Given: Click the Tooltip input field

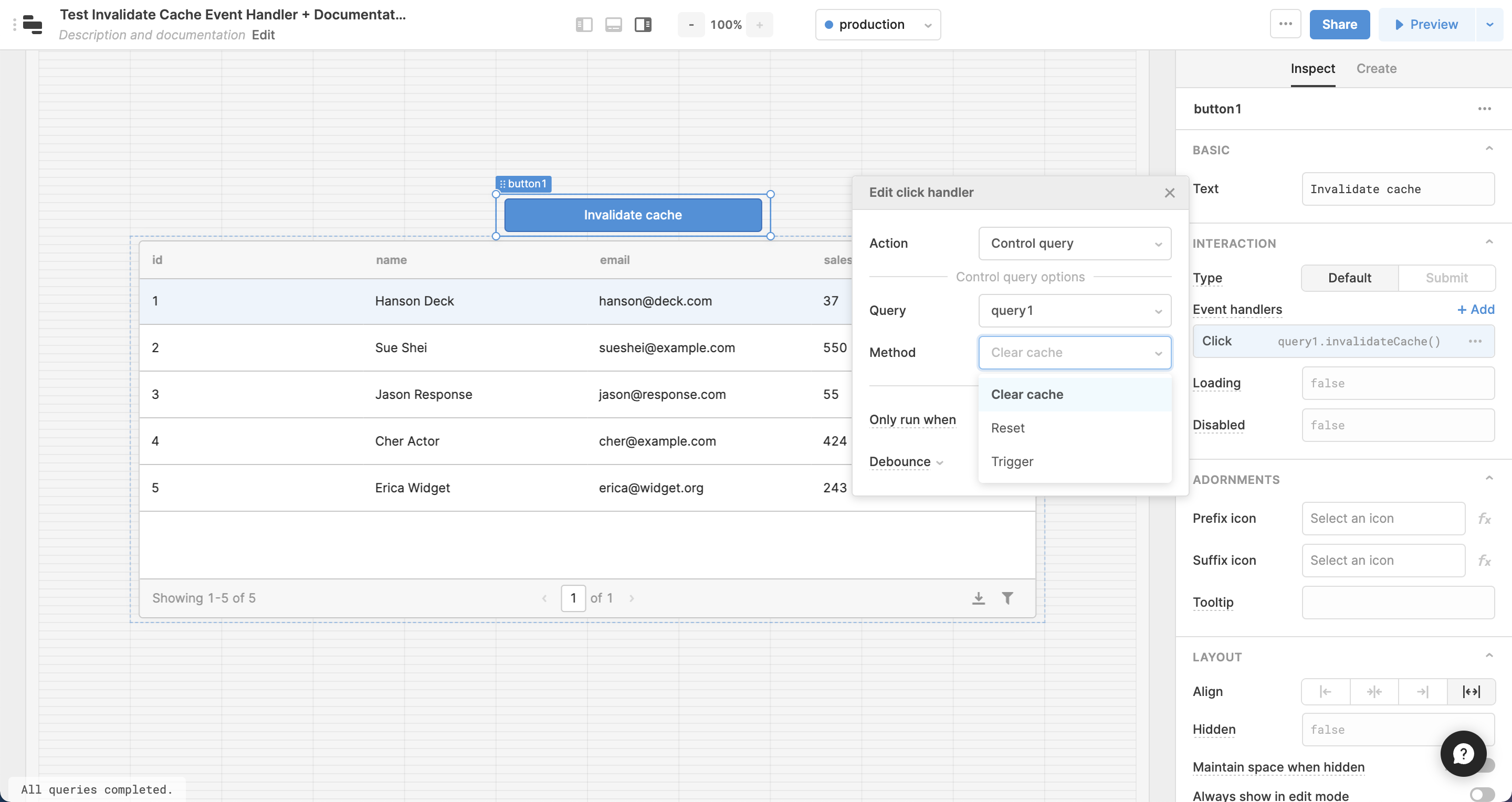Looking at the screenshot, I should tap(1398, 603).
